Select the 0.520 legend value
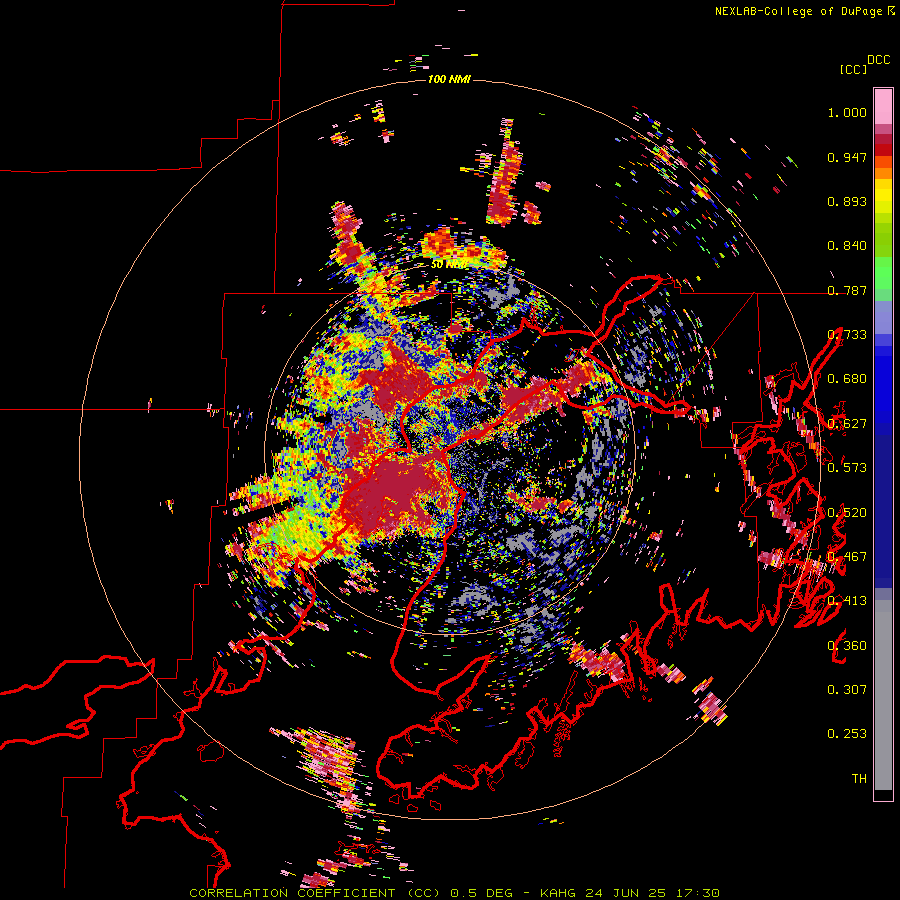Screen dimensions: 900x900 tap(847, 512)
